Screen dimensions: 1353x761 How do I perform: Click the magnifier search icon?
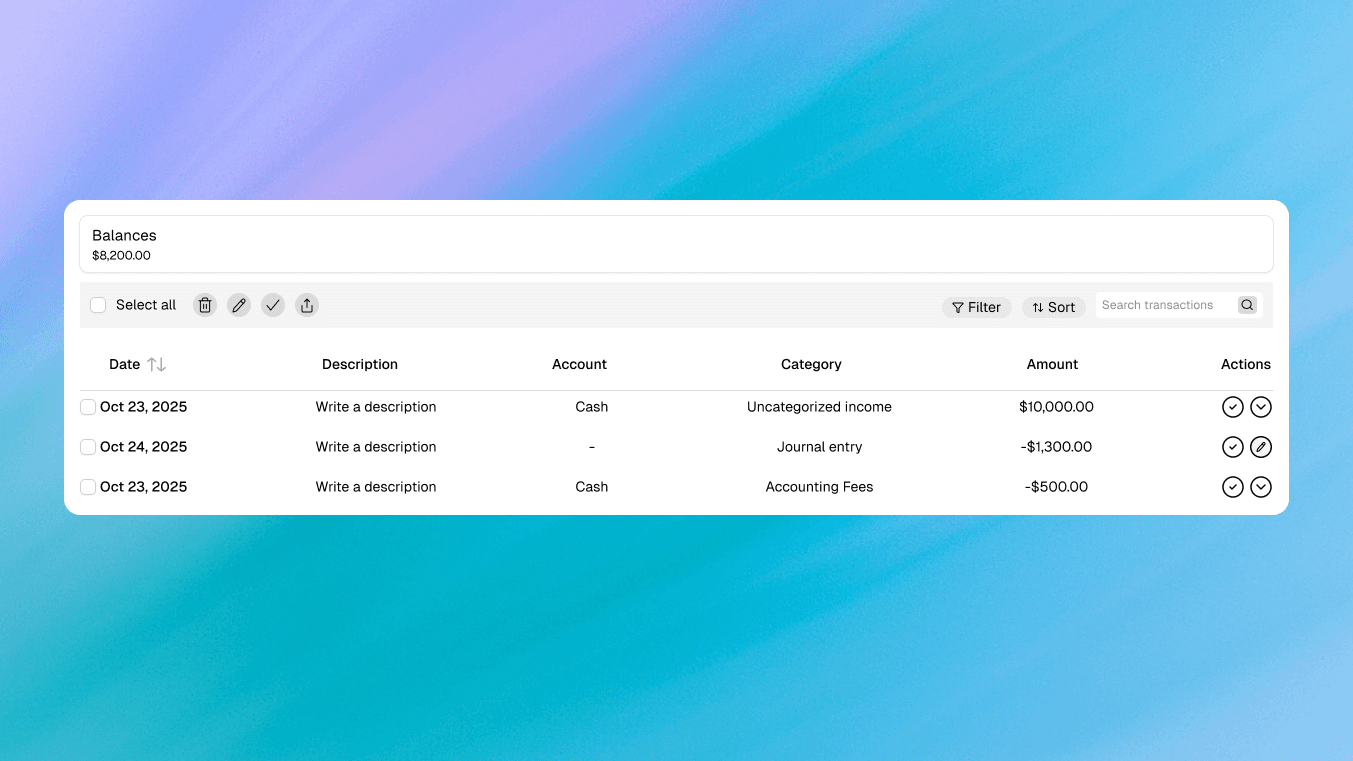point(1247,305)
